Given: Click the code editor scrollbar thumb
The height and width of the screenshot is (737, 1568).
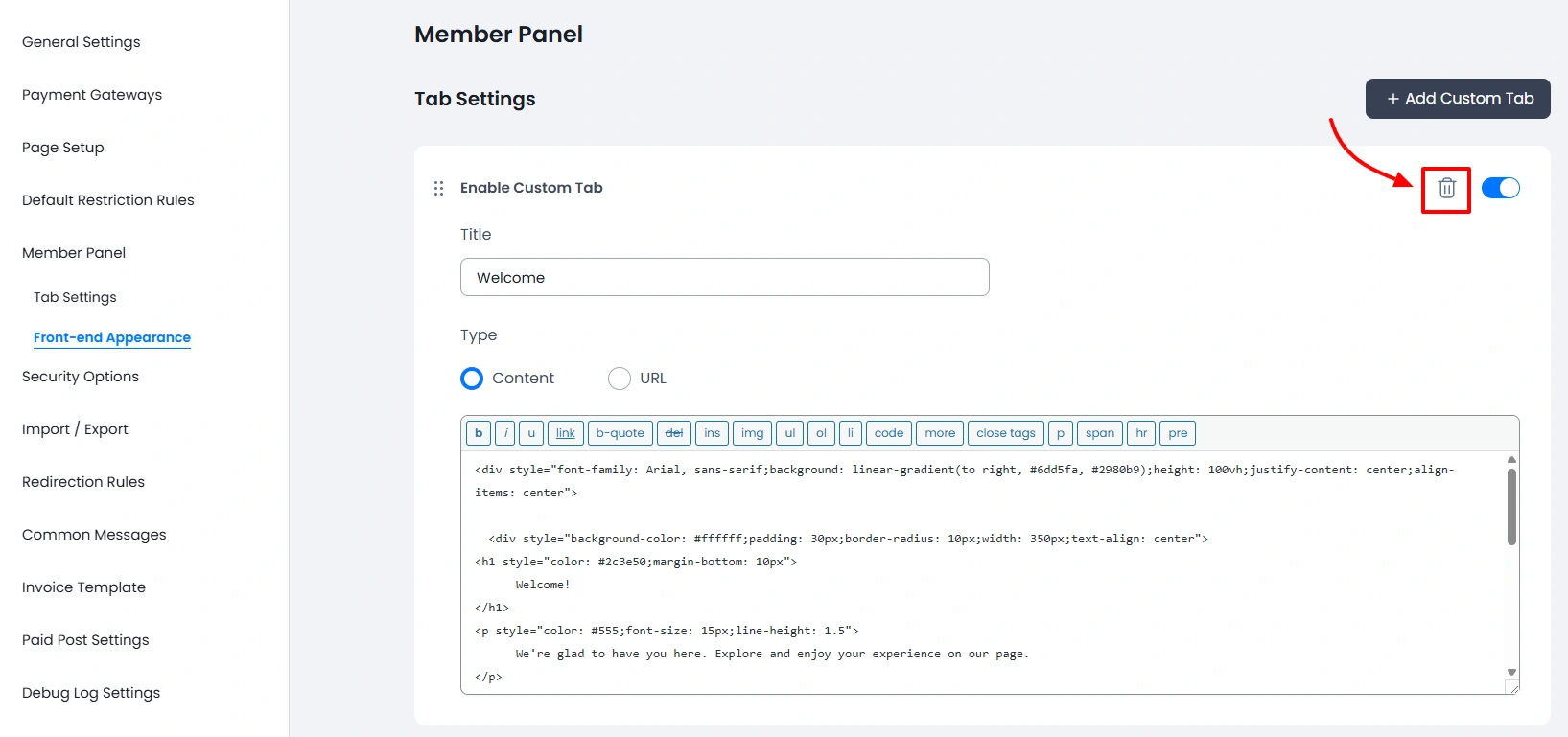Looking at the screenshot, I should point(1511,506).
